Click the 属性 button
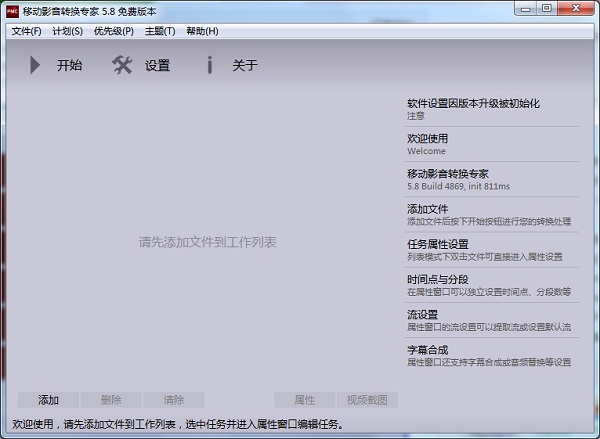Screen dimensions: 600x439 pos(304,399)
